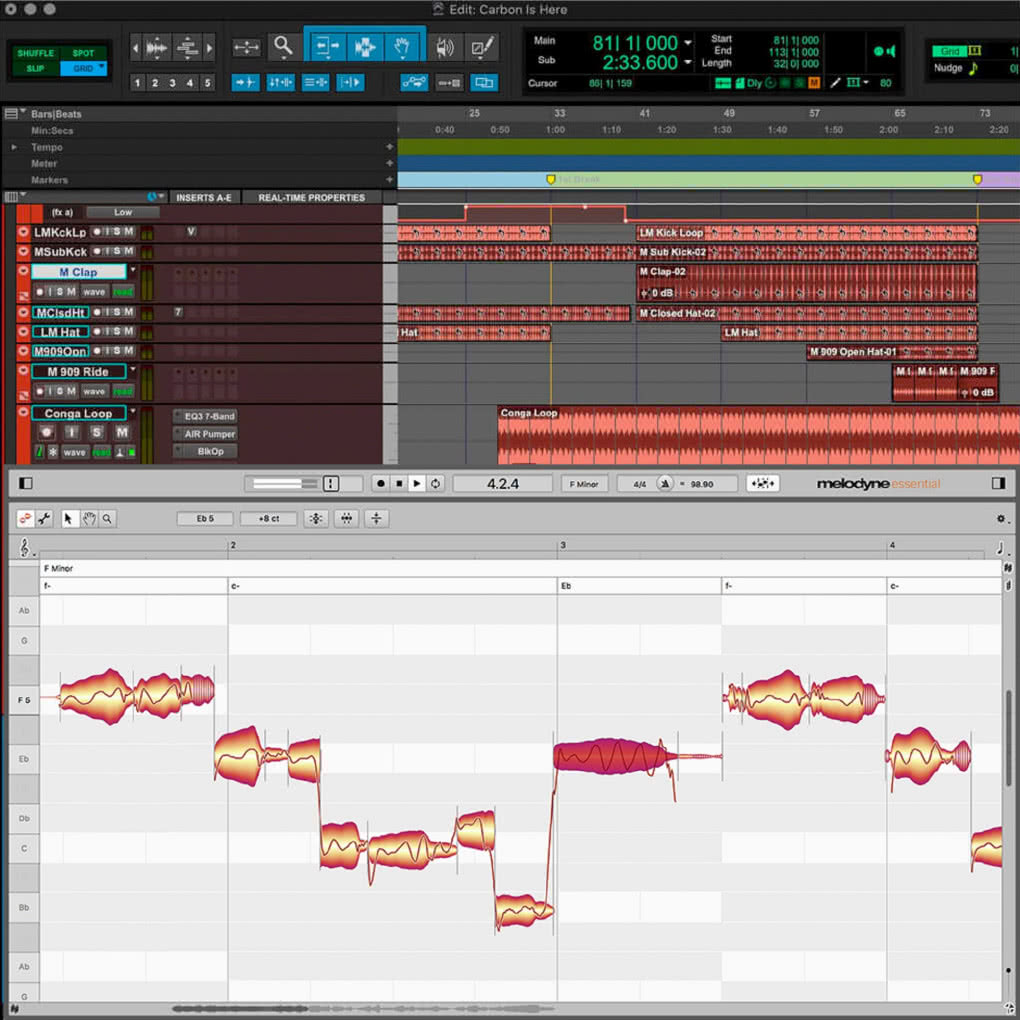
Task: Mute the LMKckLp track
Action: tap(129, 232)
